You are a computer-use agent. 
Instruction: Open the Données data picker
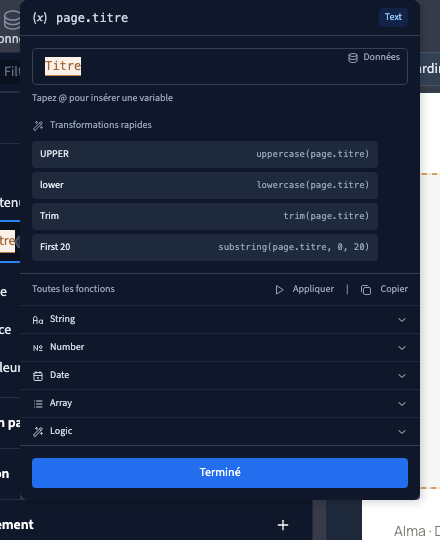[374, 57]
